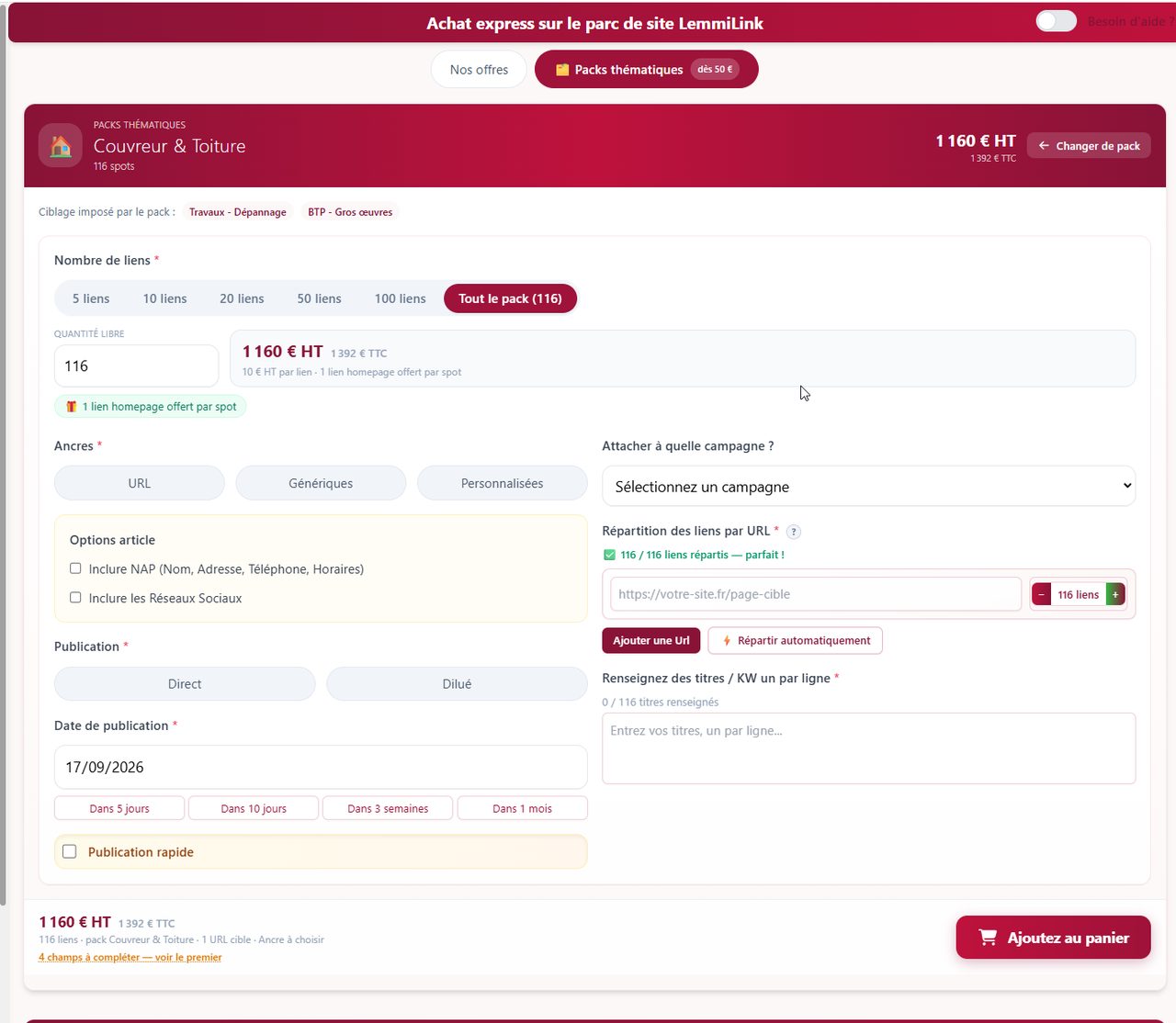Select Dilué publication mode
This screenshot has height=1023, width=1176.
[457, 684]
